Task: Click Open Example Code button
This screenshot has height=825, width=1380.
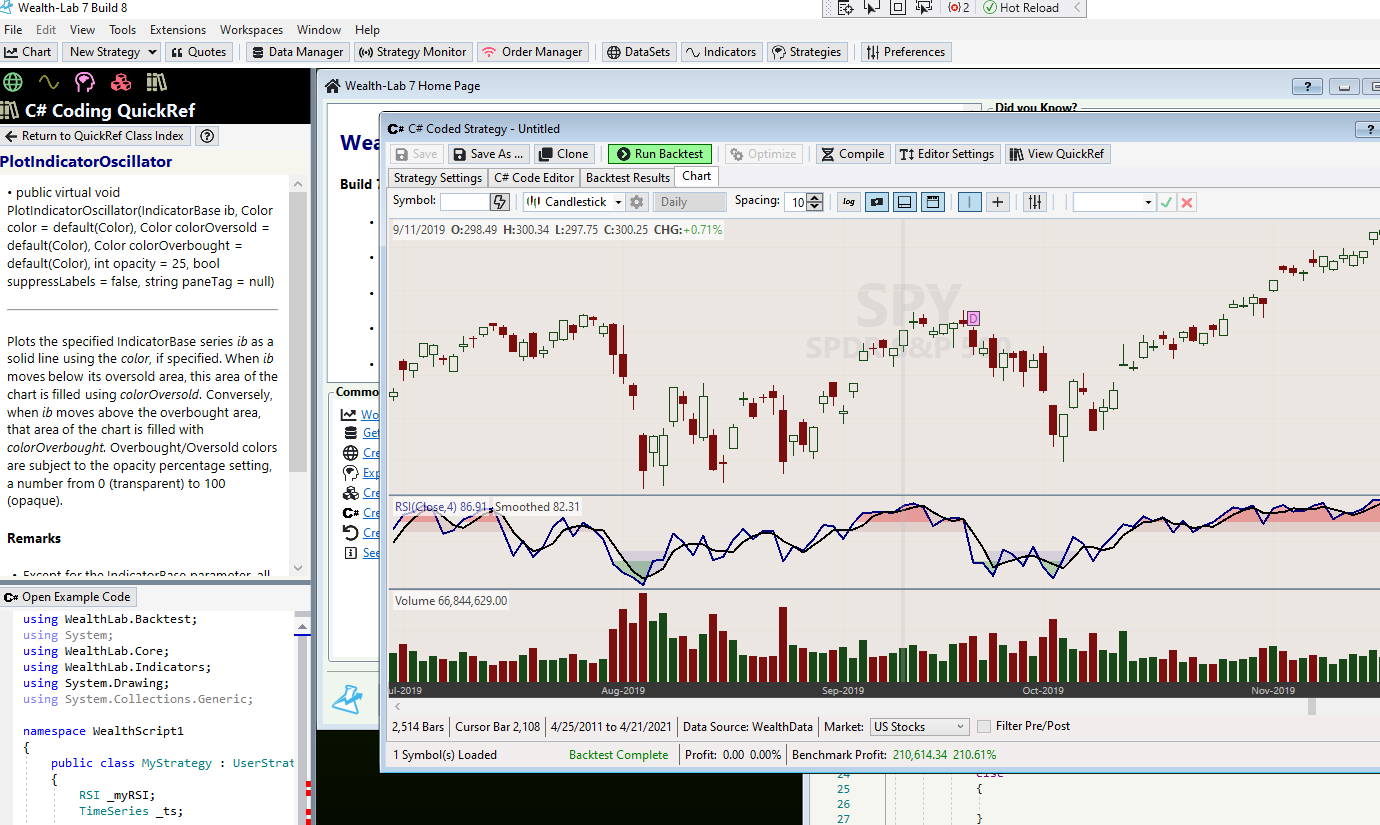Action: click(68, 597)
